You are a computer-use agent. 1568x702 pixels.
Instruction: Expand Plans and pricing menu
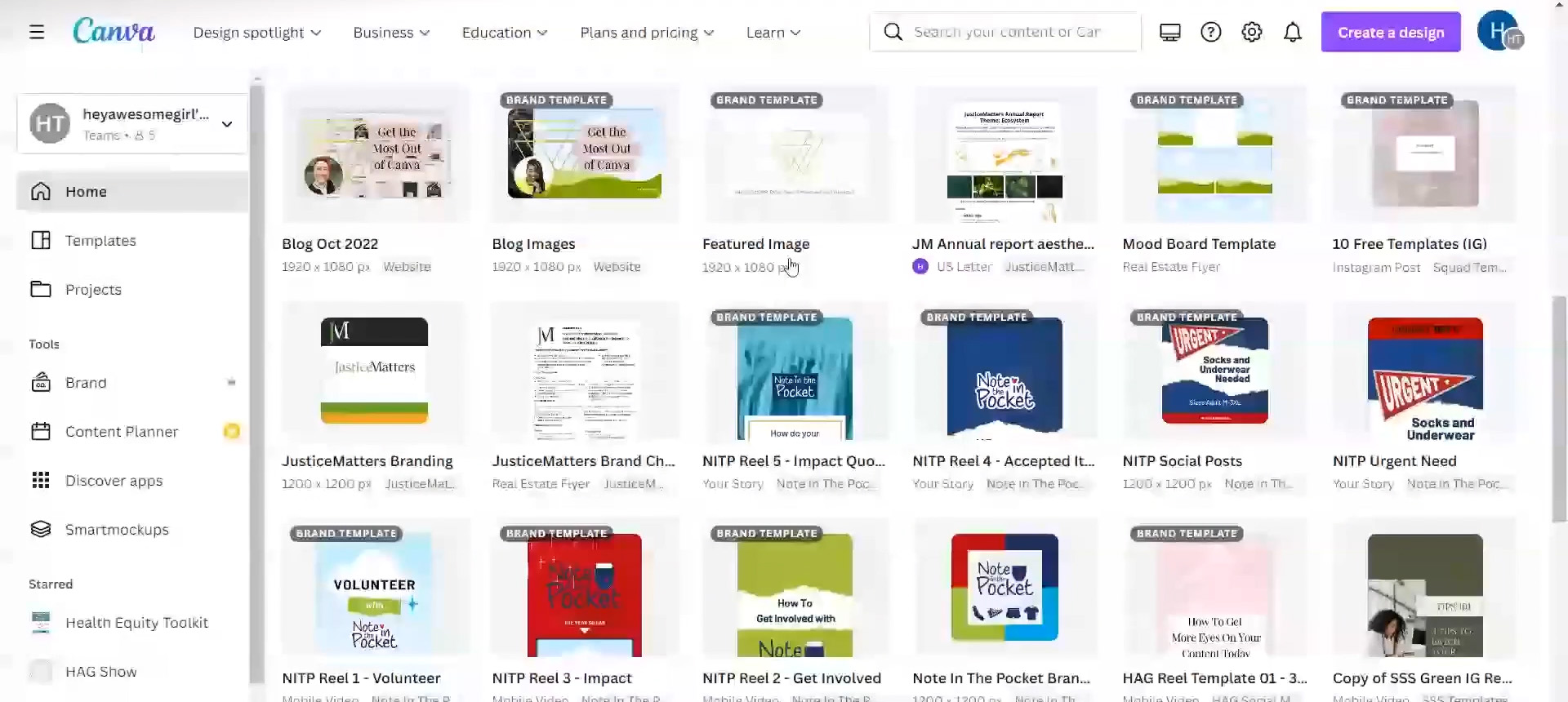[x=648, y=33]
